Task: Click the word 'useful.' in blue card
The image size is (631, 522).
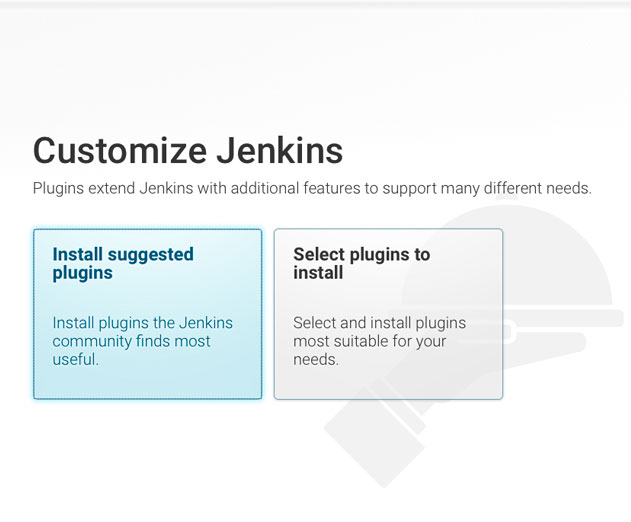Action: coord(75,359)
